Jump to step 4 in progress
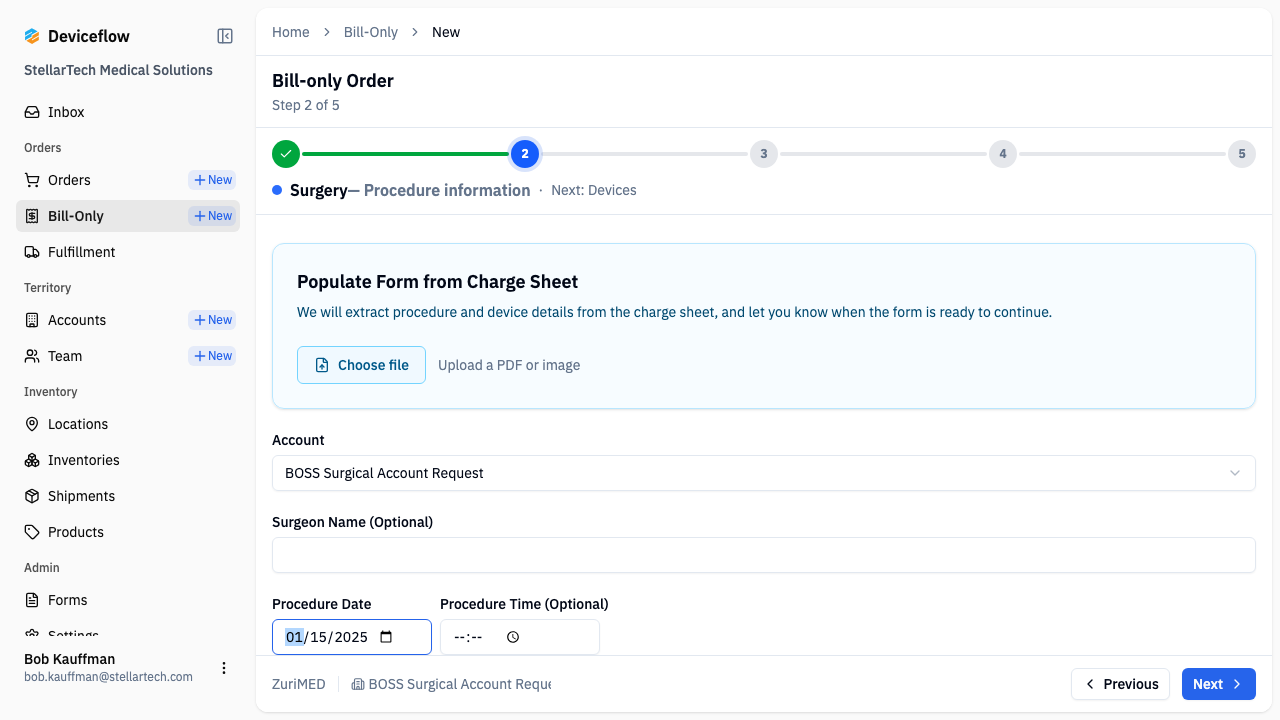The width and height of the screenshot is (1280, 720). [x=1003, y=154]
